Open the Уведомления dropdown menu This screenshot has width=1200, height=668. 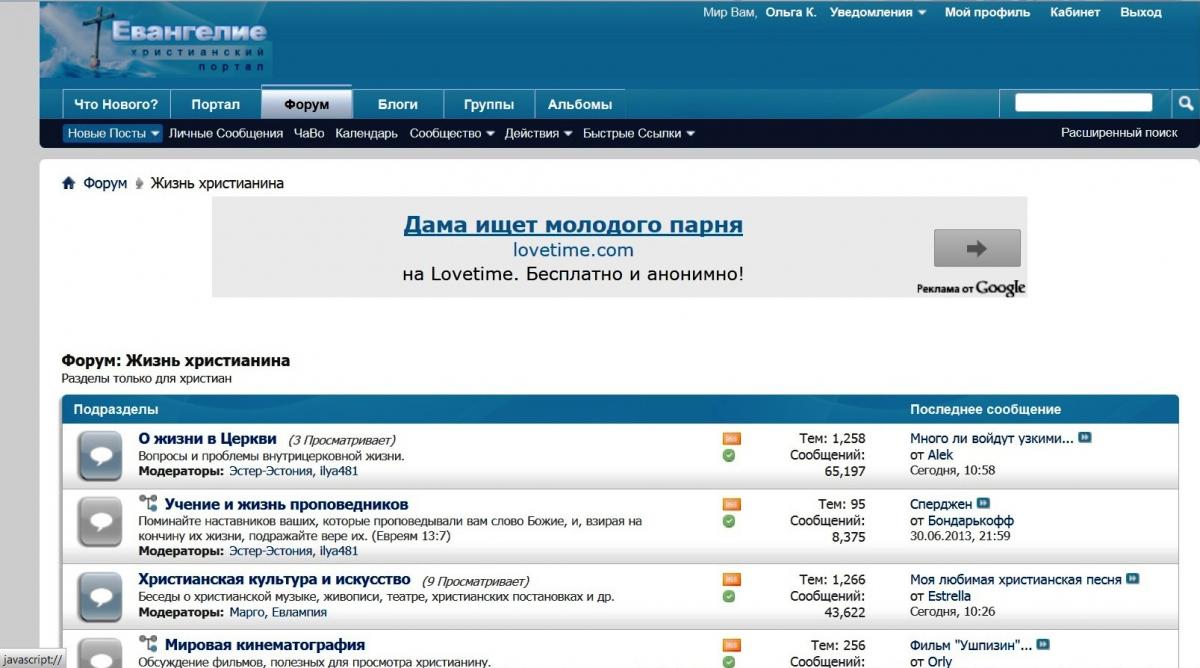click(x=877, y=13)
